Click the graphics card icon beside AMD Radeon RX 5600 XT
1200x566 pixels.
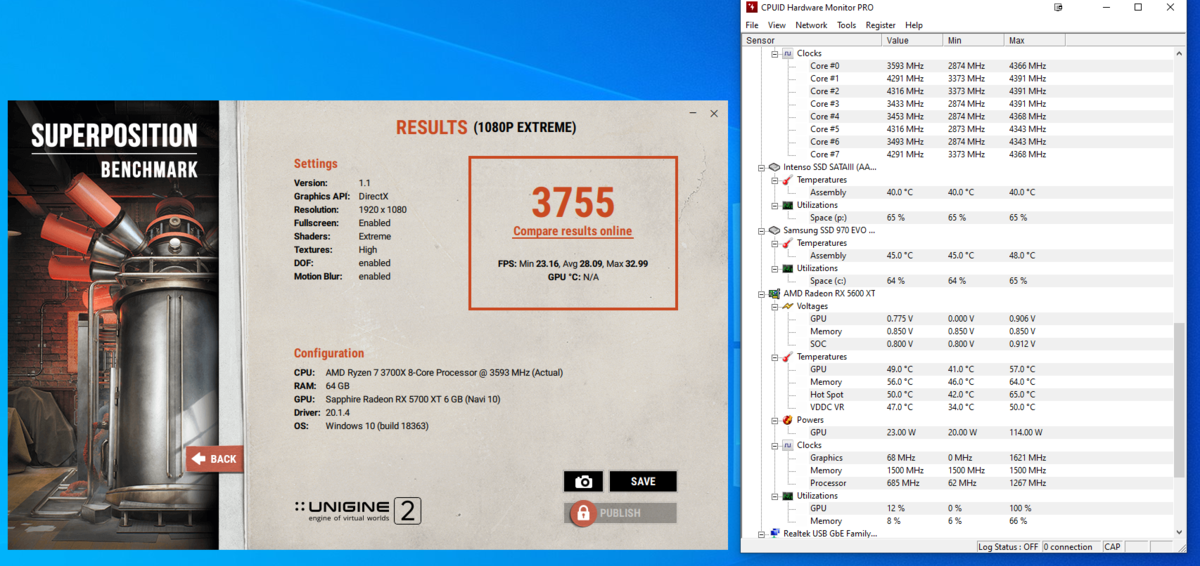click(x=775, y=293)
